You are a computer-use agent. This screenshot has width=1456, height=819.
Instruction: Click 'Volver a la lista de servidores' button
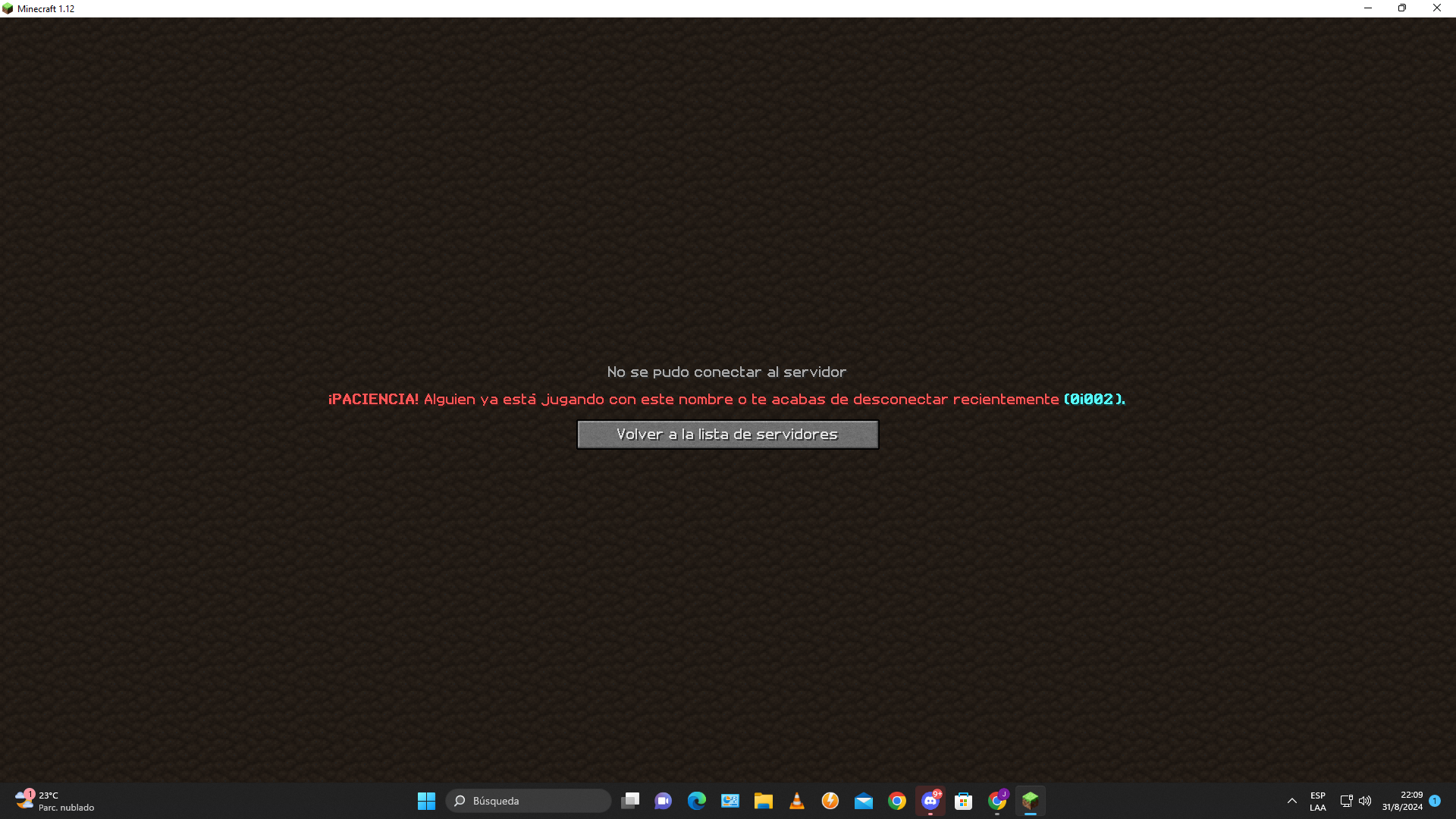tap(727, 435)
